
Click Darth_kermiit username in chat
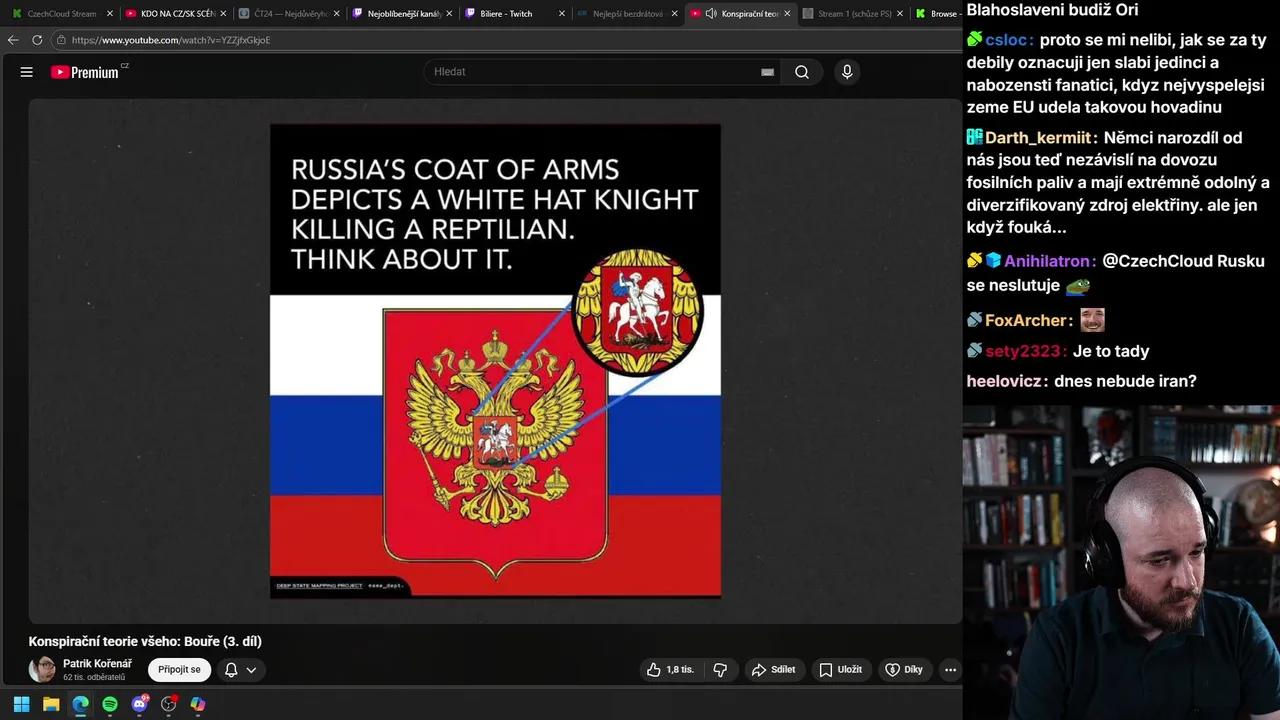[x=1038, y=138]
